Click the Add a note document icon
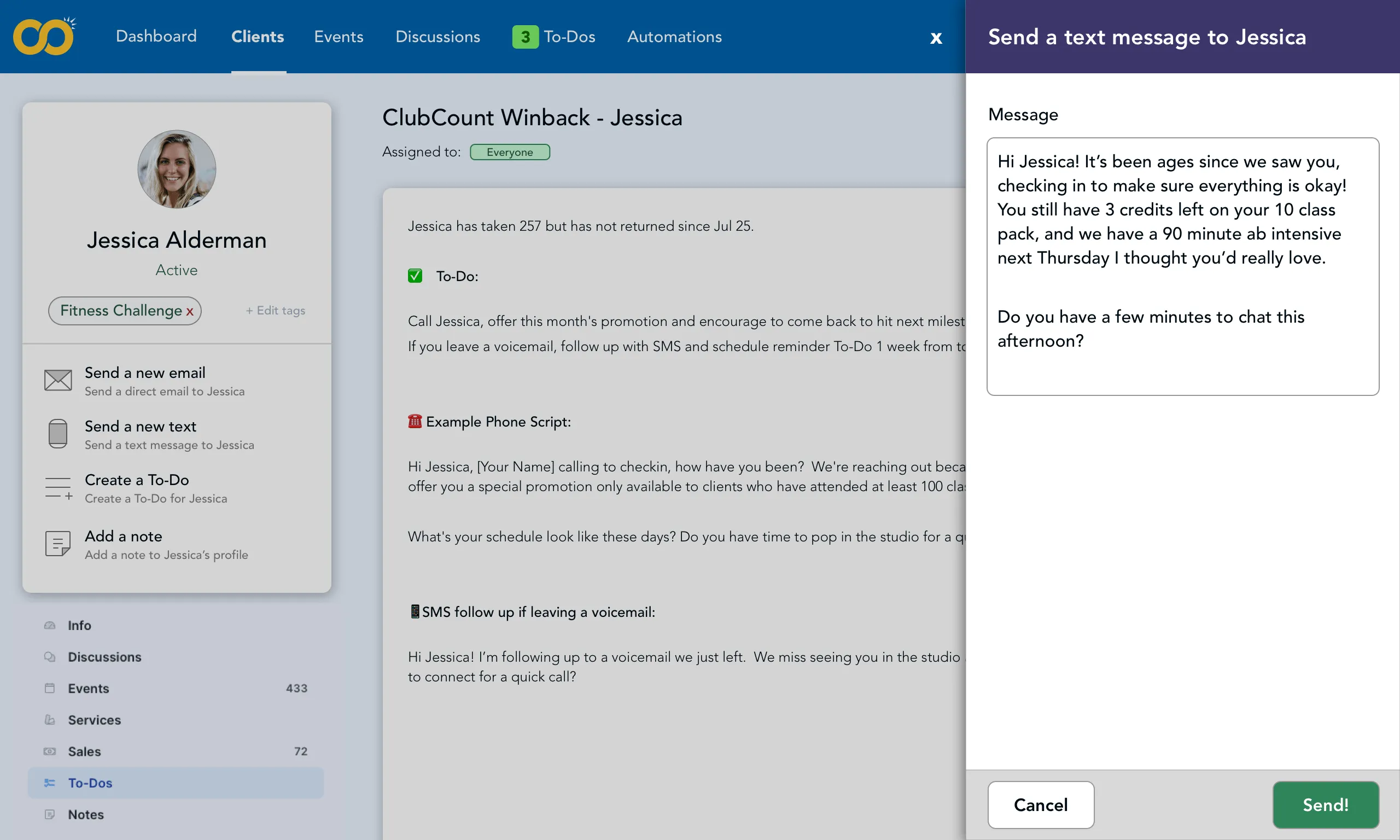Viewport: 1400px width, 840px height. tap(58, 544)
